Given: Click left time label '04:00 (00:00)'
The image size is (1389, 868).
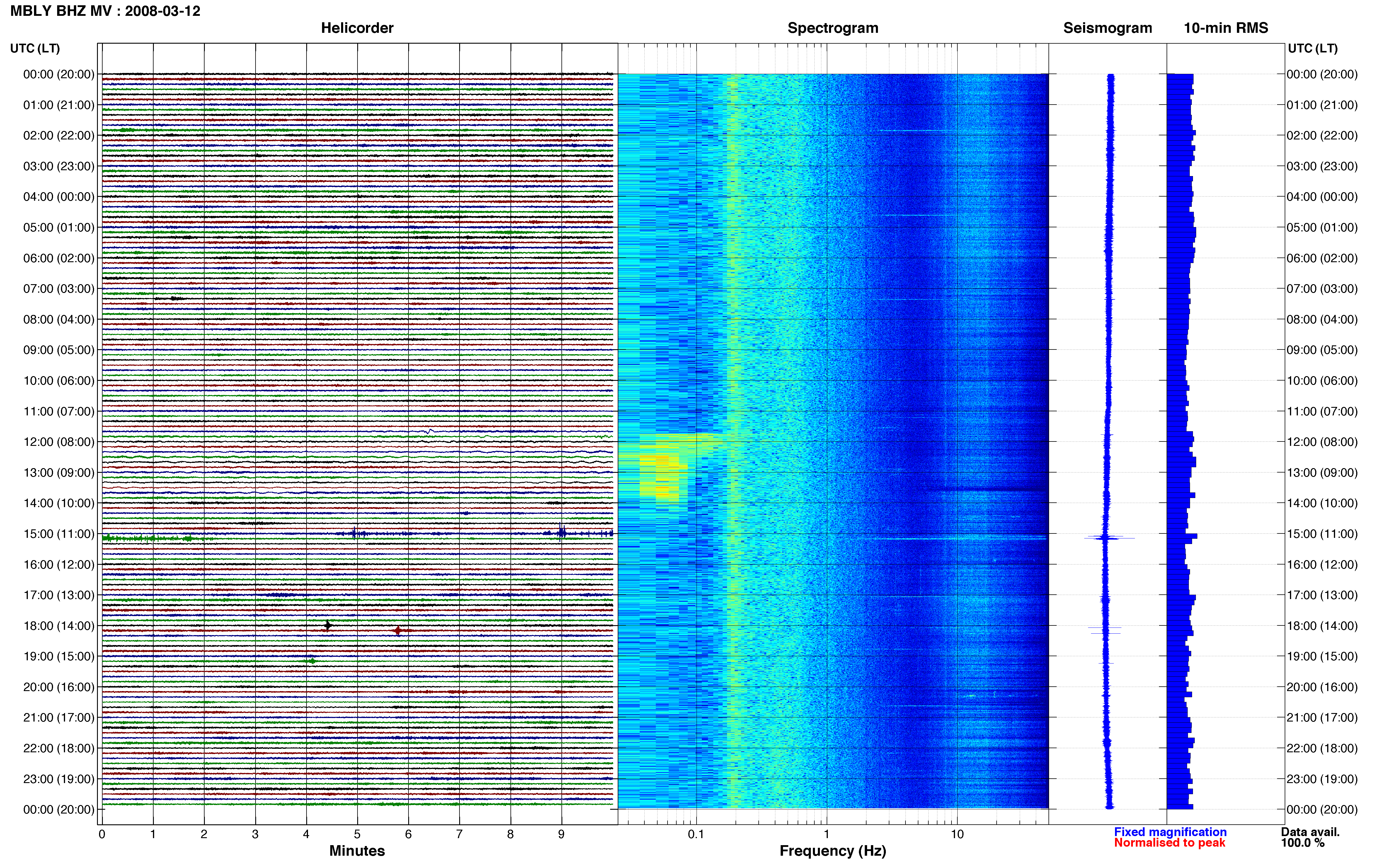Looking at the screenshot, I should click(x=59, y=197).
